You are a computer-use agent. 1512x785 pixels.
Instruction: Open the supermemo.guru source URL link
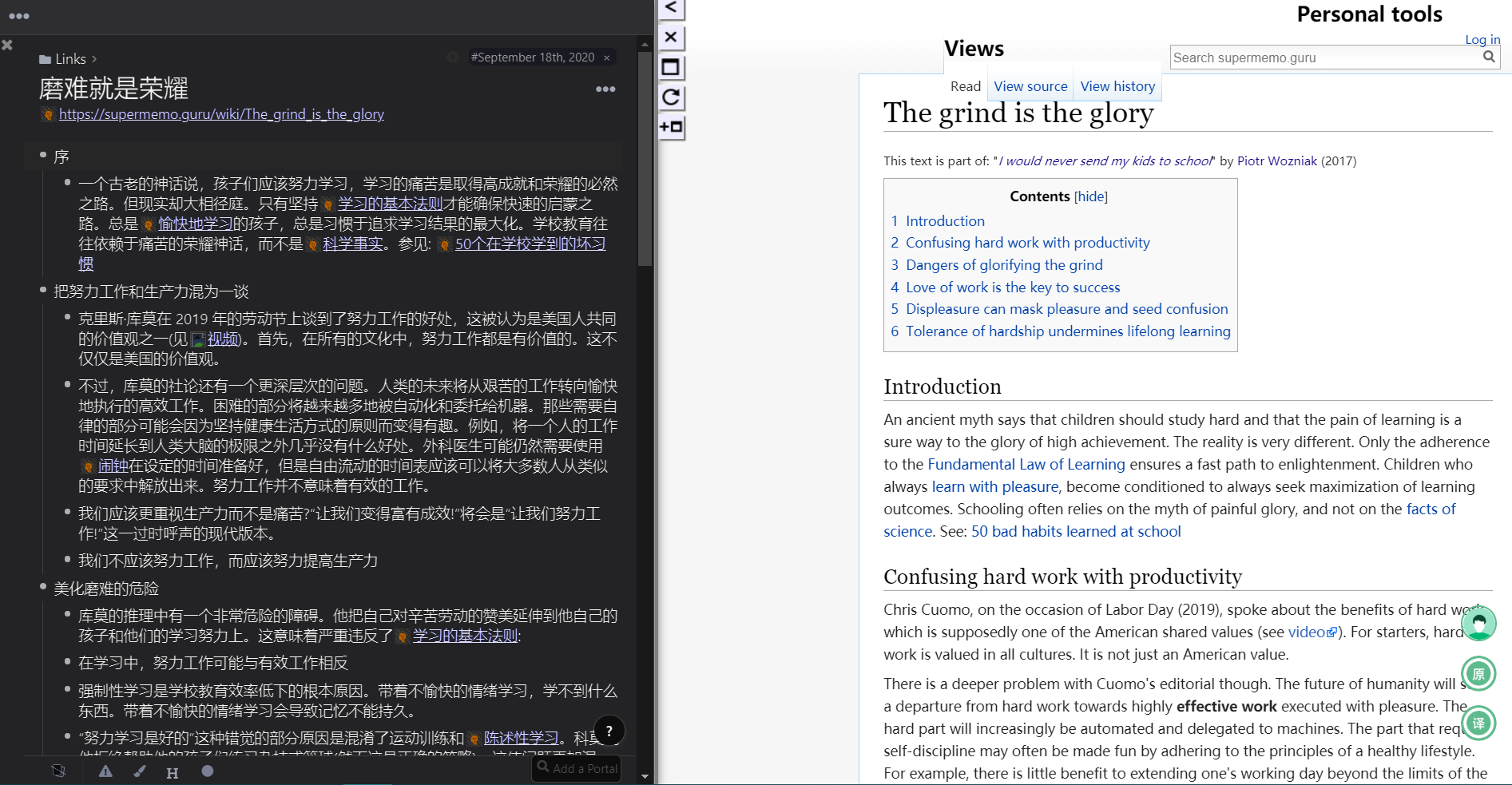point(221,114)
